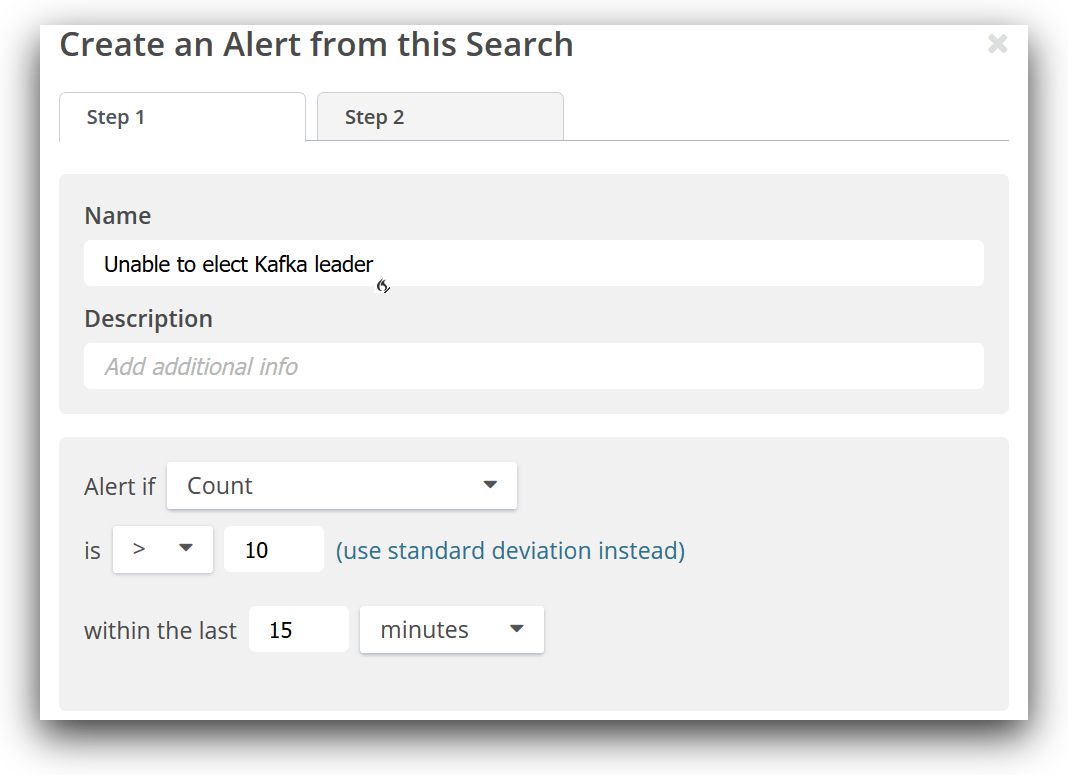1068x775 pixels.
Task: Click the within the last label
Action: (160, 631)
